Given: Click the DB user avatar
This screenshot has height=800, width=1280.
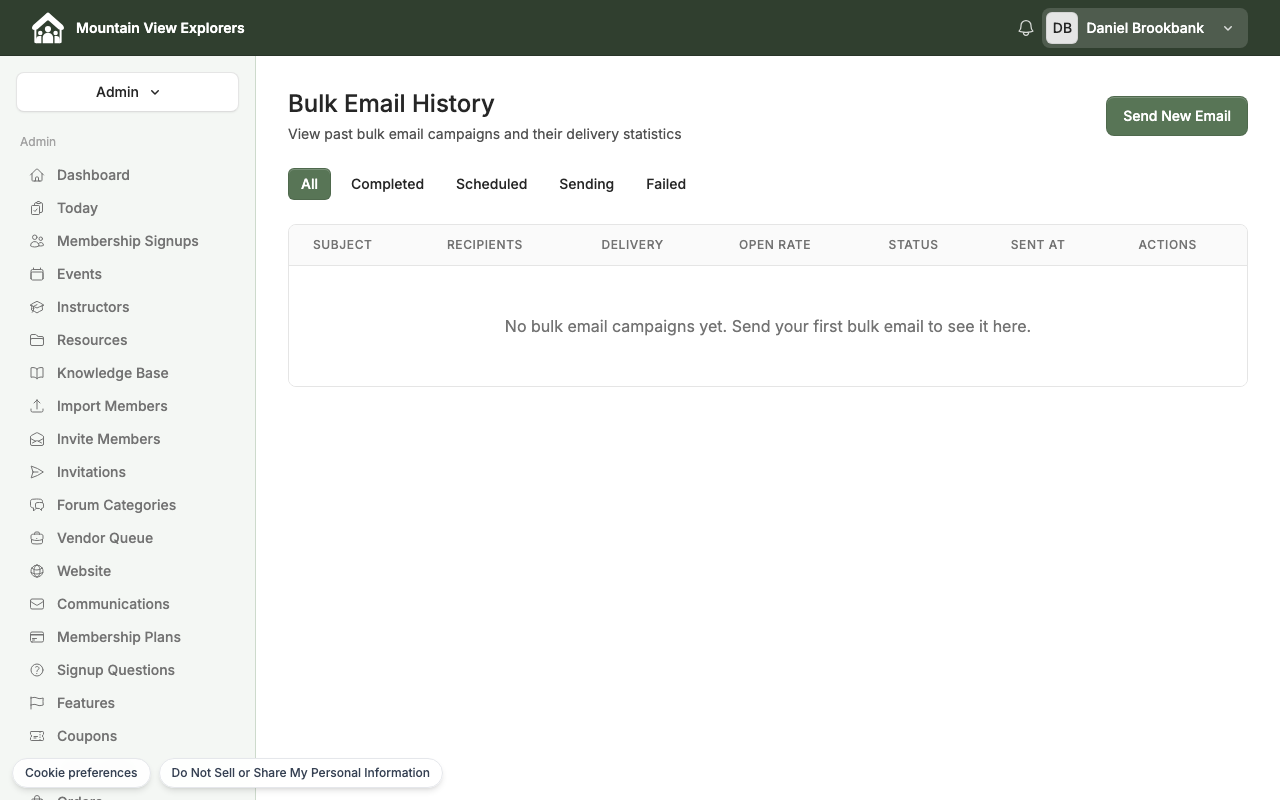Looking at the screenshot, I should point(1062,28).
